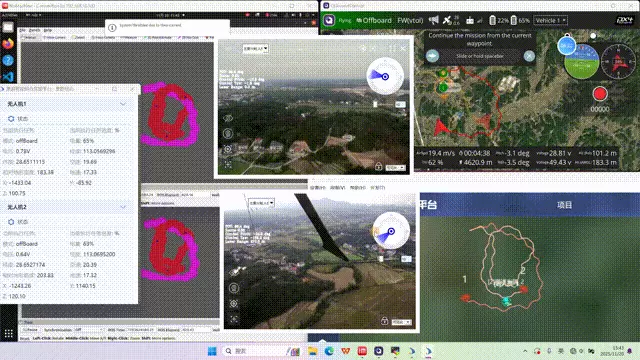The width and height of the screenshot is (640, 360).
Task: Toggle the lock icon in lower camera view
Action: (x=384, y=321)
